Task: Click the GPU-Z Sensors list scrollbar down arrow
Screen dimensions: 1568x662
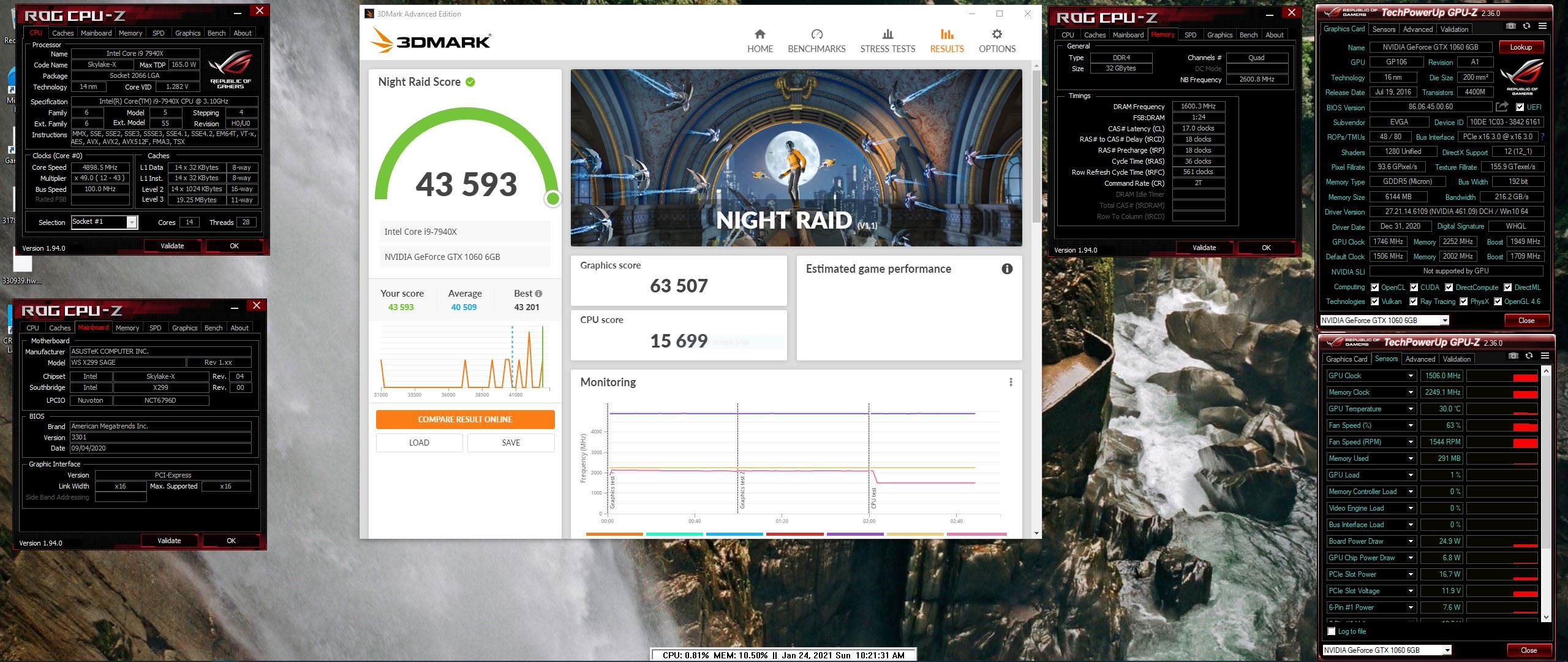Action: coord(1546,617)
